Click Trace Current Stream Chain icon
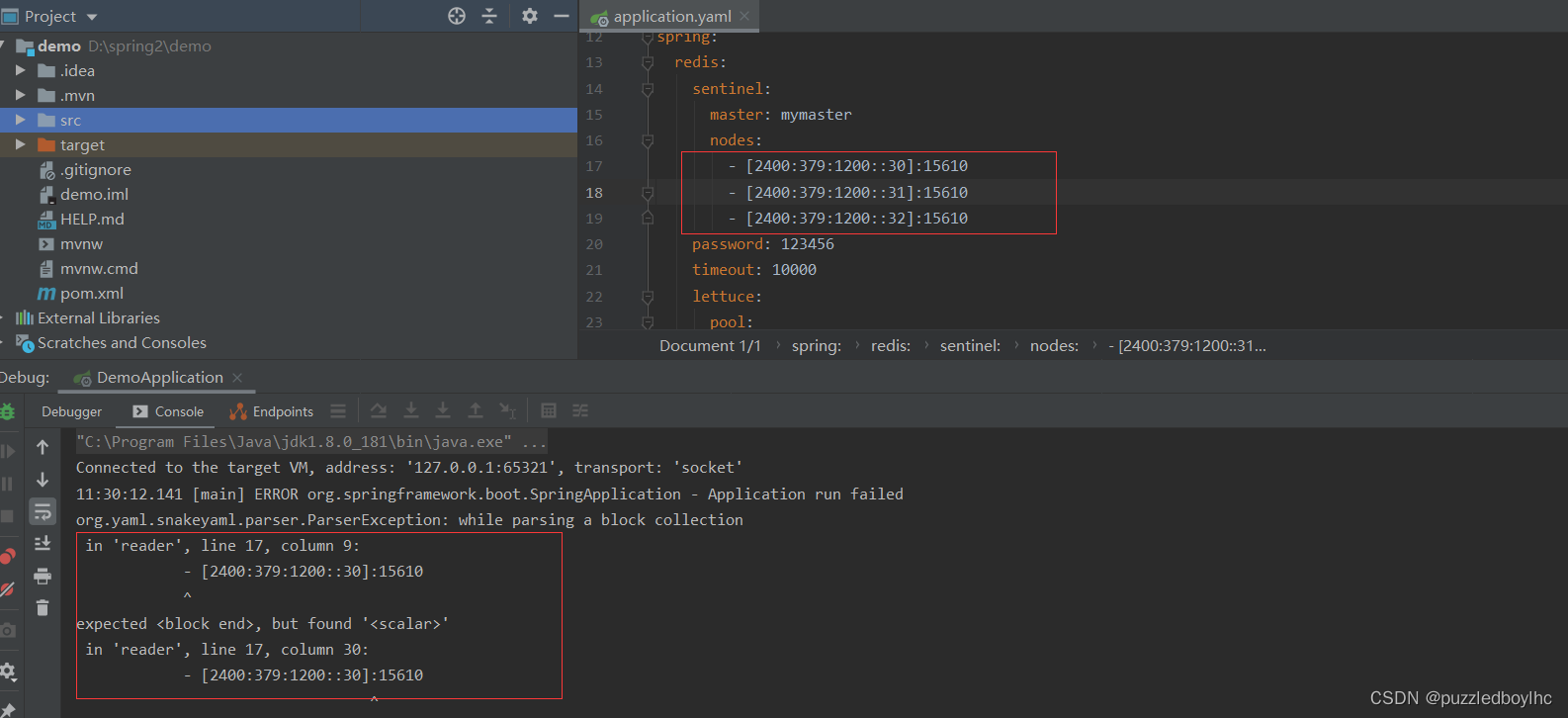The width and height of the screenshot is (1568, 718). 580,410
